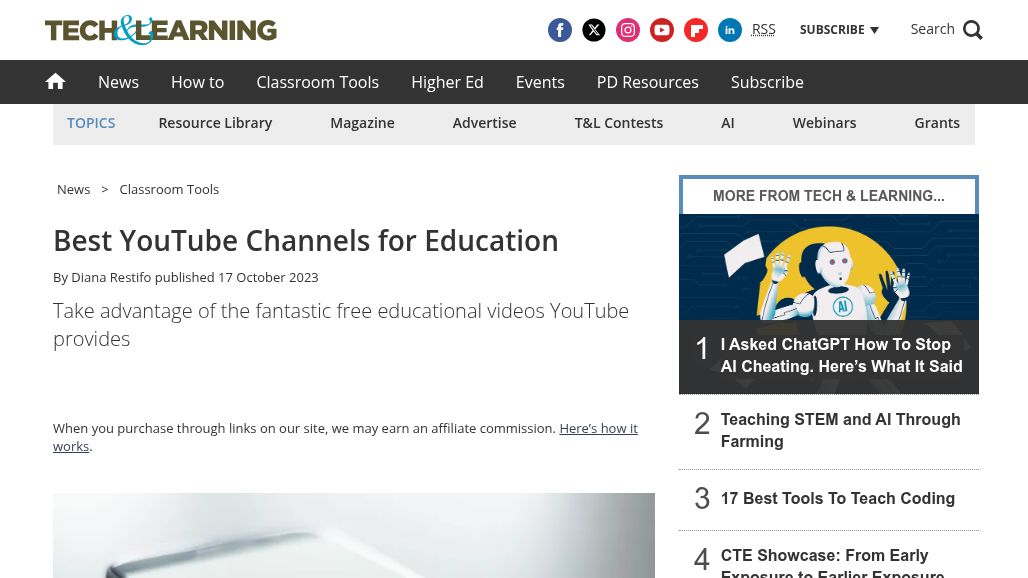Screen dimensions: 1028x578
Task: Open 'Teaching STEM and AI Through Farming' article
Action: pos(840,430)
